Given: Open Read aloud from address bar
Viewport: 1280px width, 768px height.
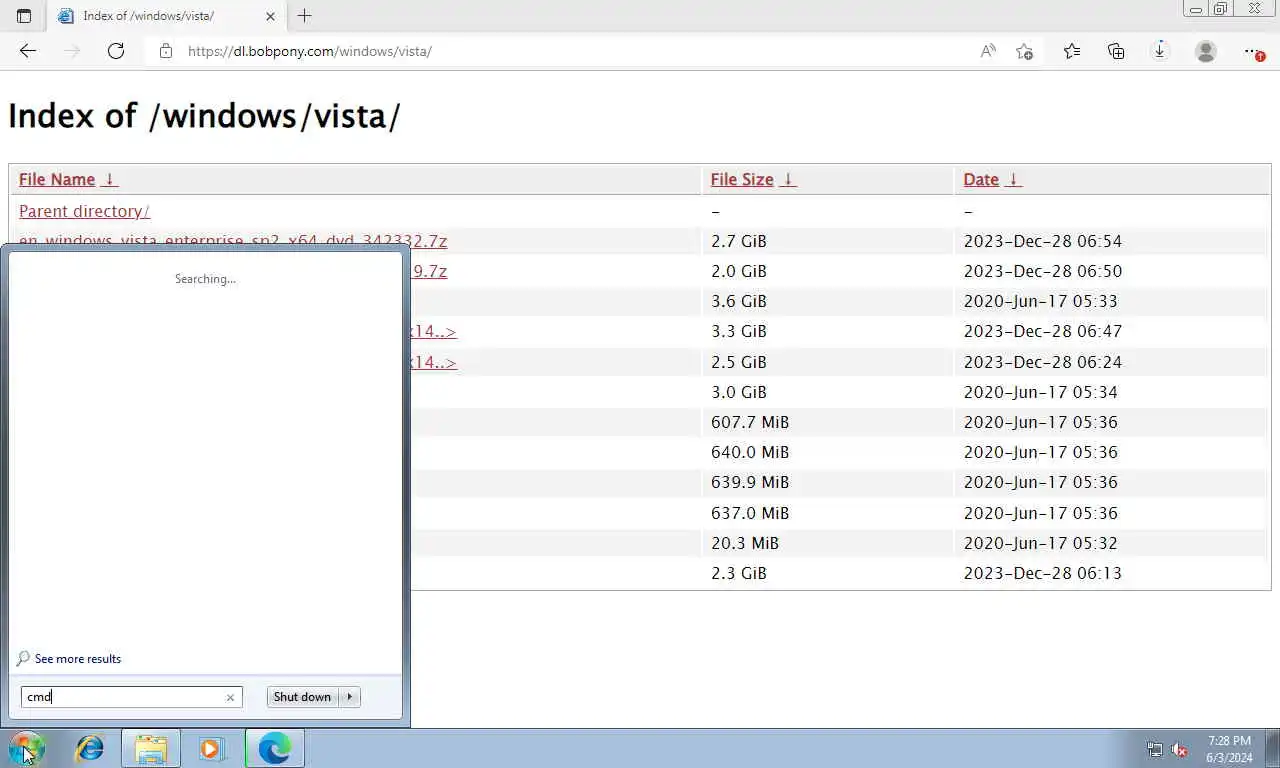Looking at the screenshot, I should pos(988,51).
